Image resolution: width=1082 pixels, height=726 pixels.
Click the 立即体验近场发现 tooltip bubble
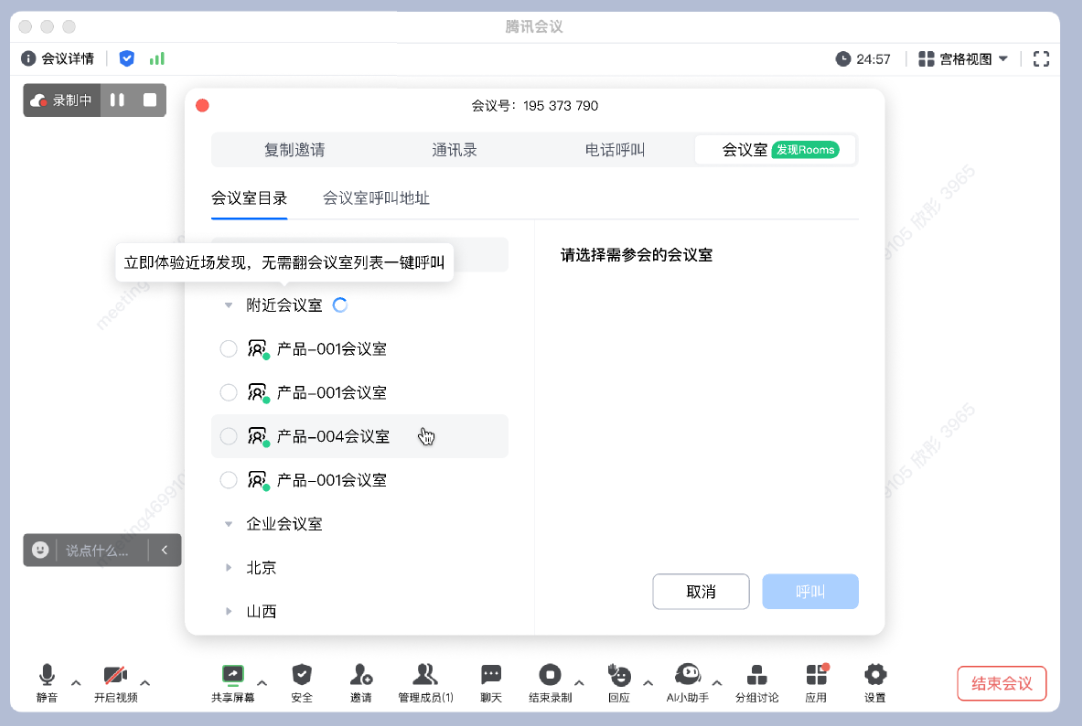point(284,262)
